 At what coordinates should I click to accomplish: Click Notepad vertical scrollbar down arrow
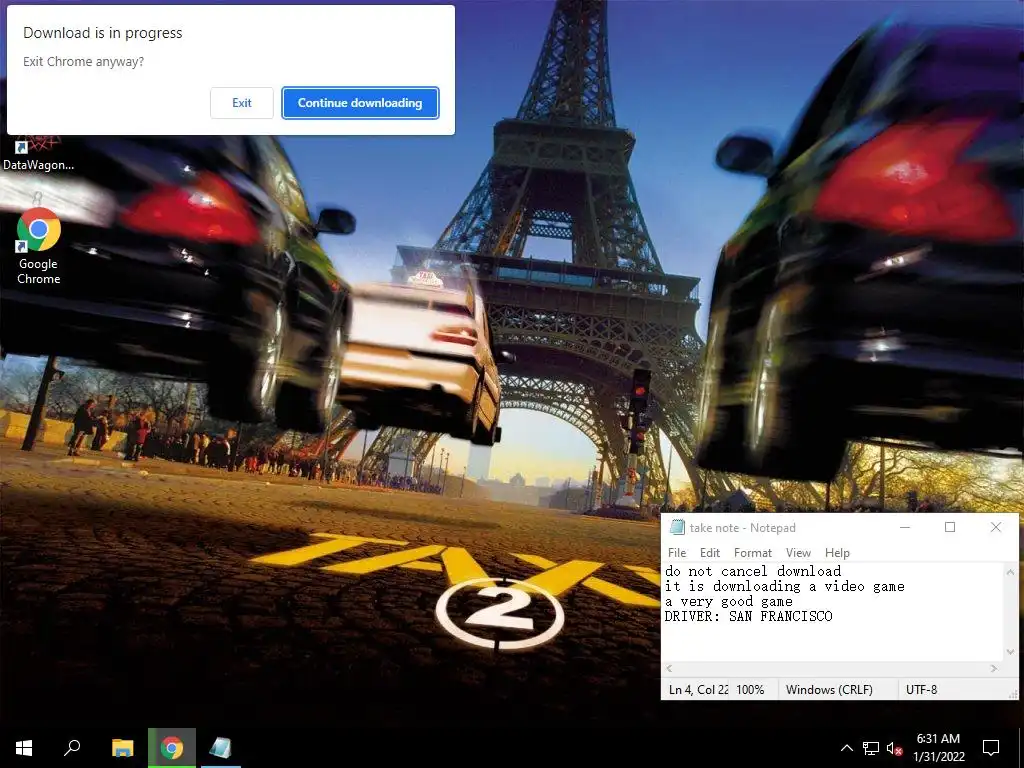click(1010, 652)
